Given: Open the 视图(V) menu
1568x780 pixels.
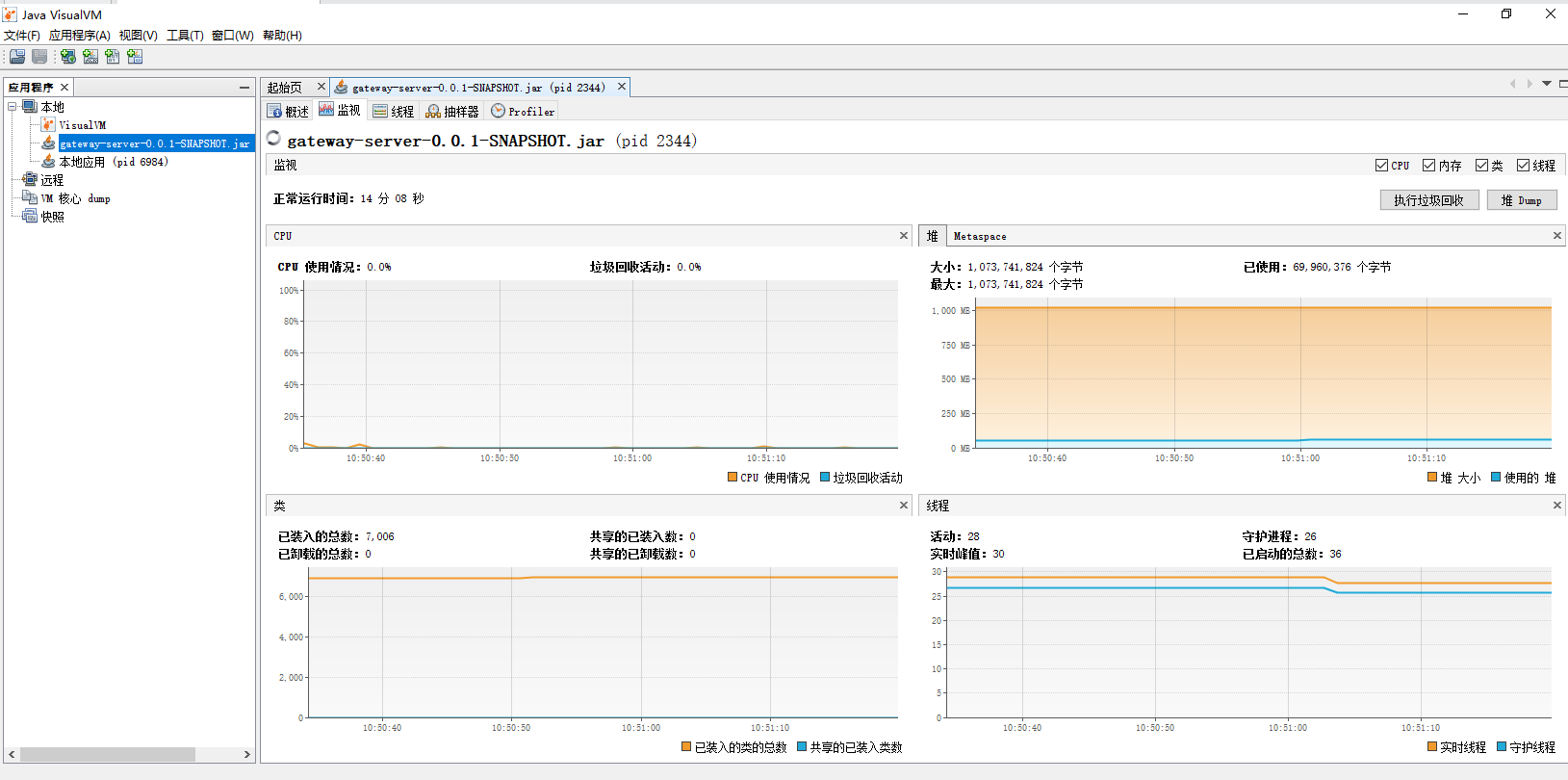Looking at the screenshot, I should (x=139, y=36).
